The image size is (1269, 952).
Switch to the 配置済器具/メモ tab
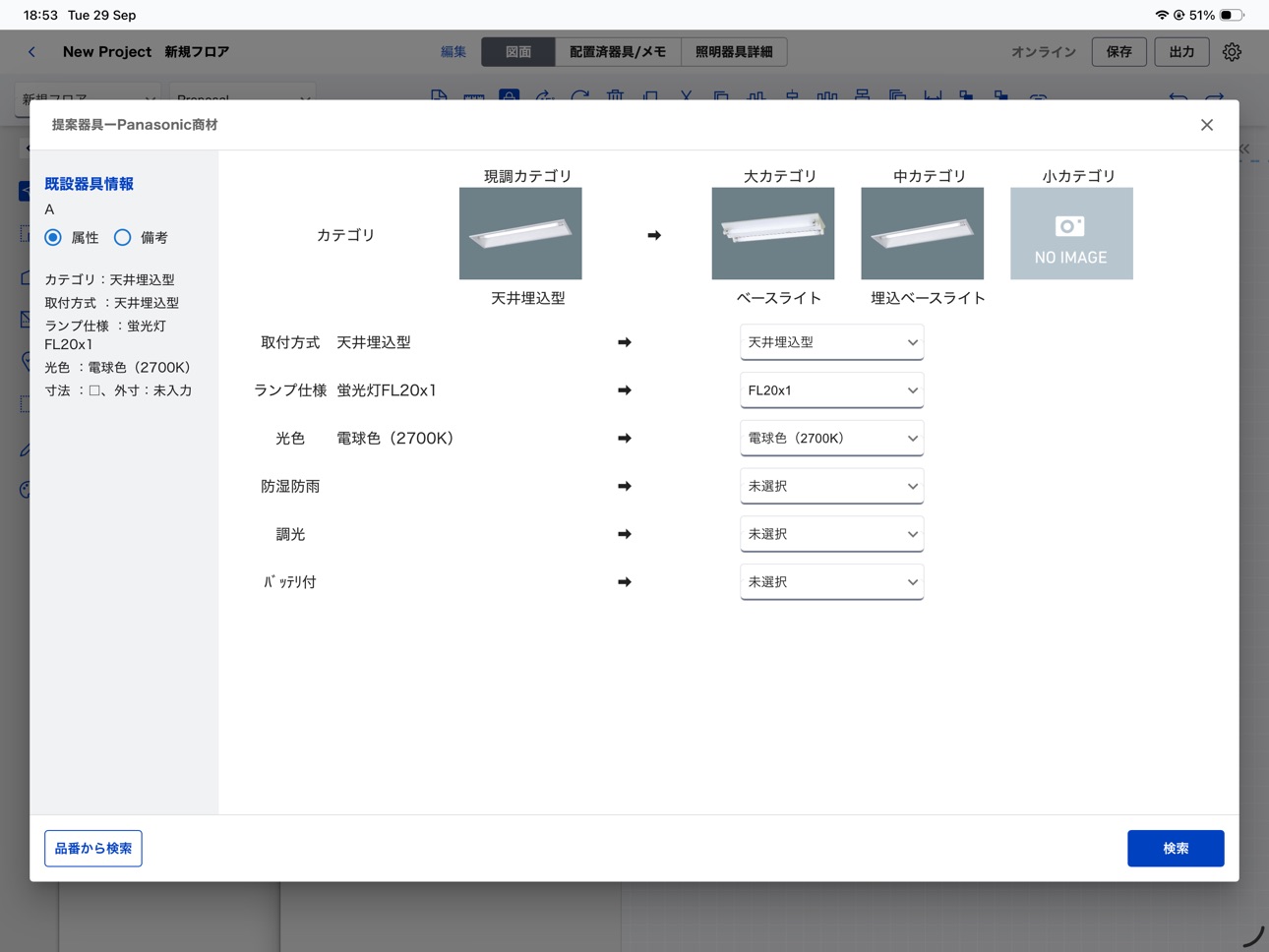618,52
